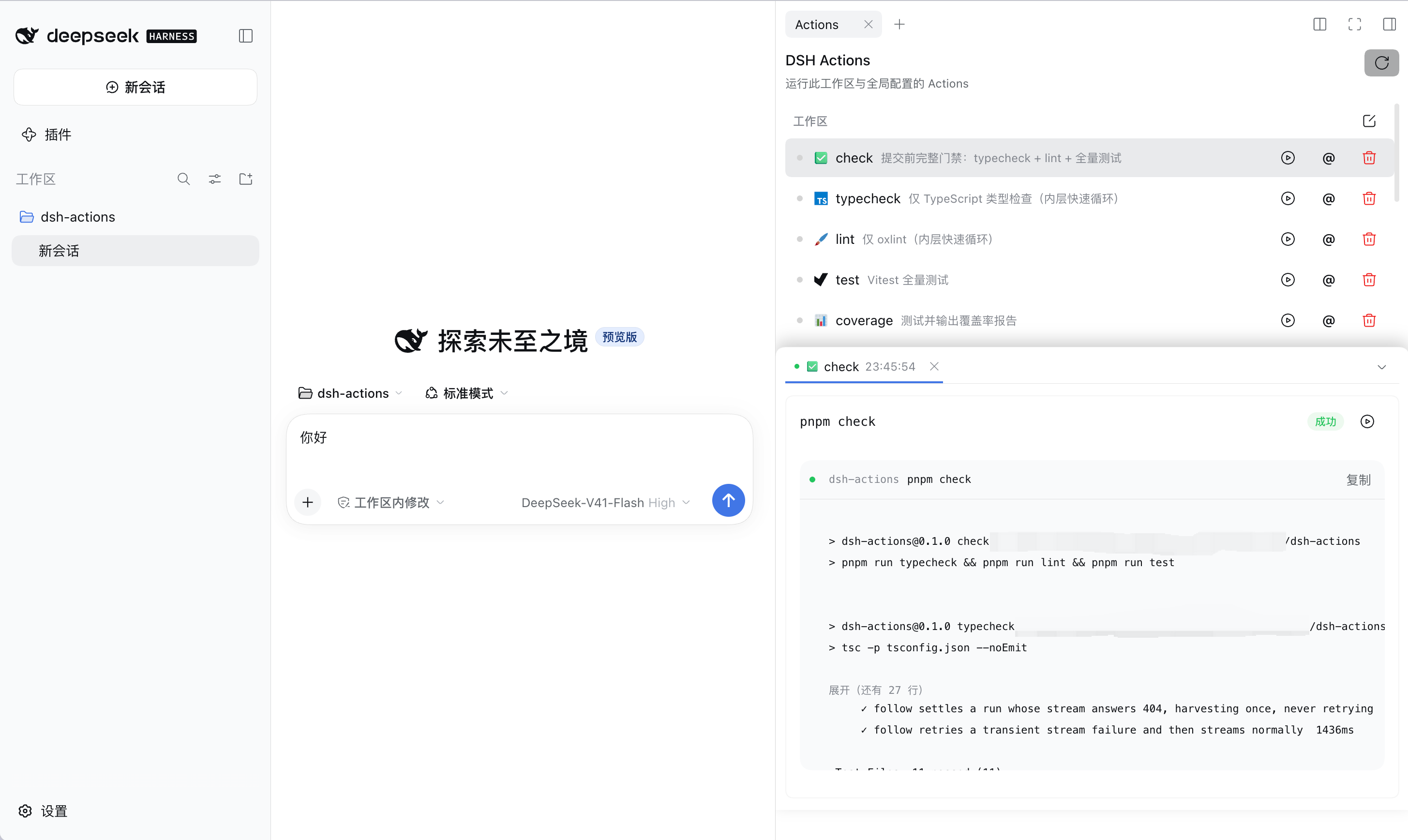Run the coverage action
1408x840 pixels.
tap(1288, 320)
